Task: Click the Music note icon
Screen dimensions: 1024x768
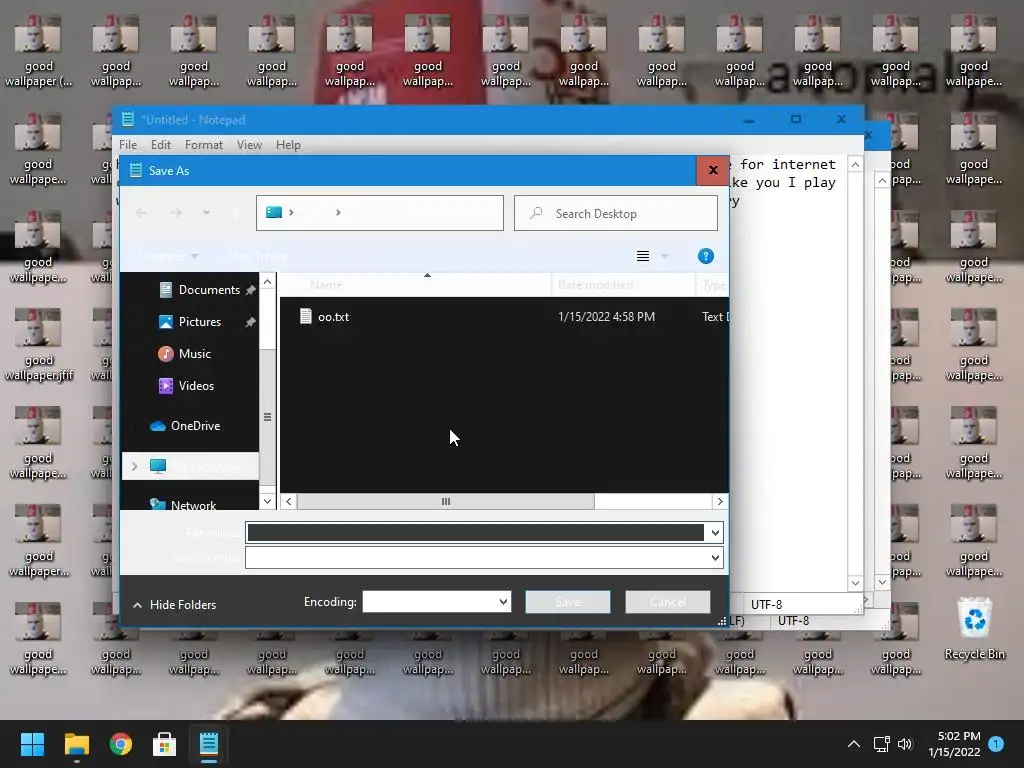Action: [166, 353]
